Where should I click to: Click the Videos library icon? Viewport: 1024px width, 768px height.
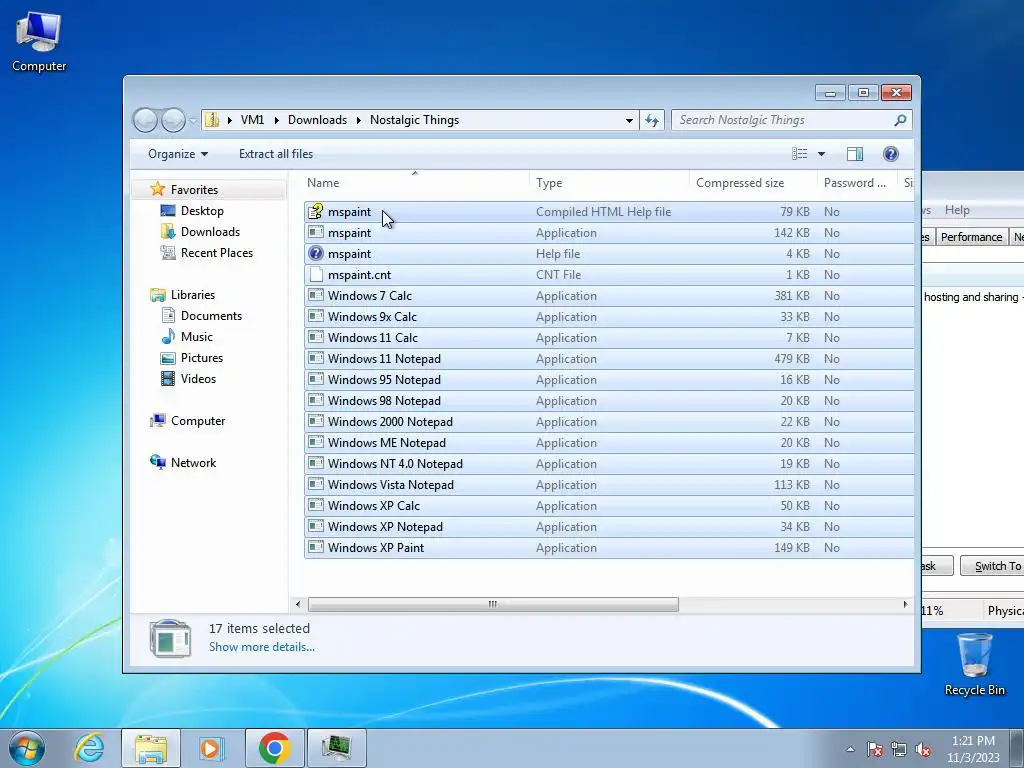[x=168, y=378]
